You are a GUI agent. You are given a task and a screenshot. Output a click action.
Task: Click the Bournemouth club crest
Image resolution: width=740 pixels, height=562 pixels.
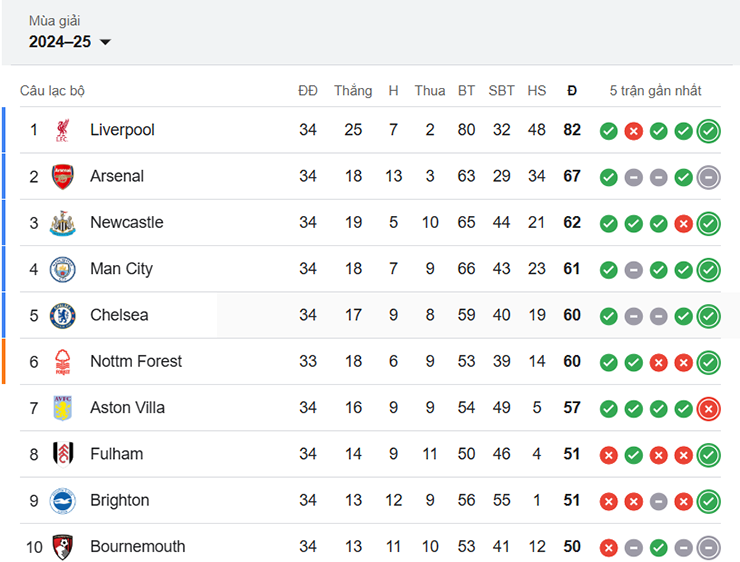click(x=63, y=547)
